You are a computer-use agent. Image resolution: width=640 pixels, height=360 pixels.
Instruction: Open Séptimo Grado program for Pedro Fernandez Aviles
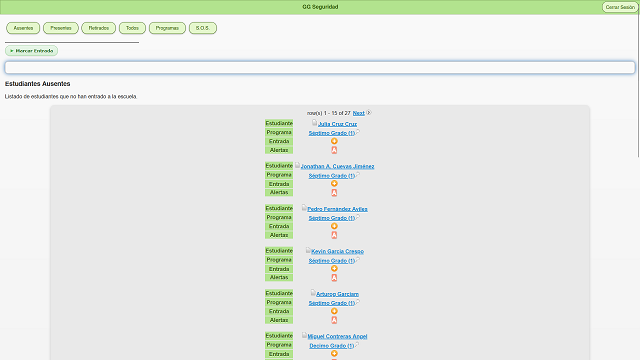coord(332,218)
